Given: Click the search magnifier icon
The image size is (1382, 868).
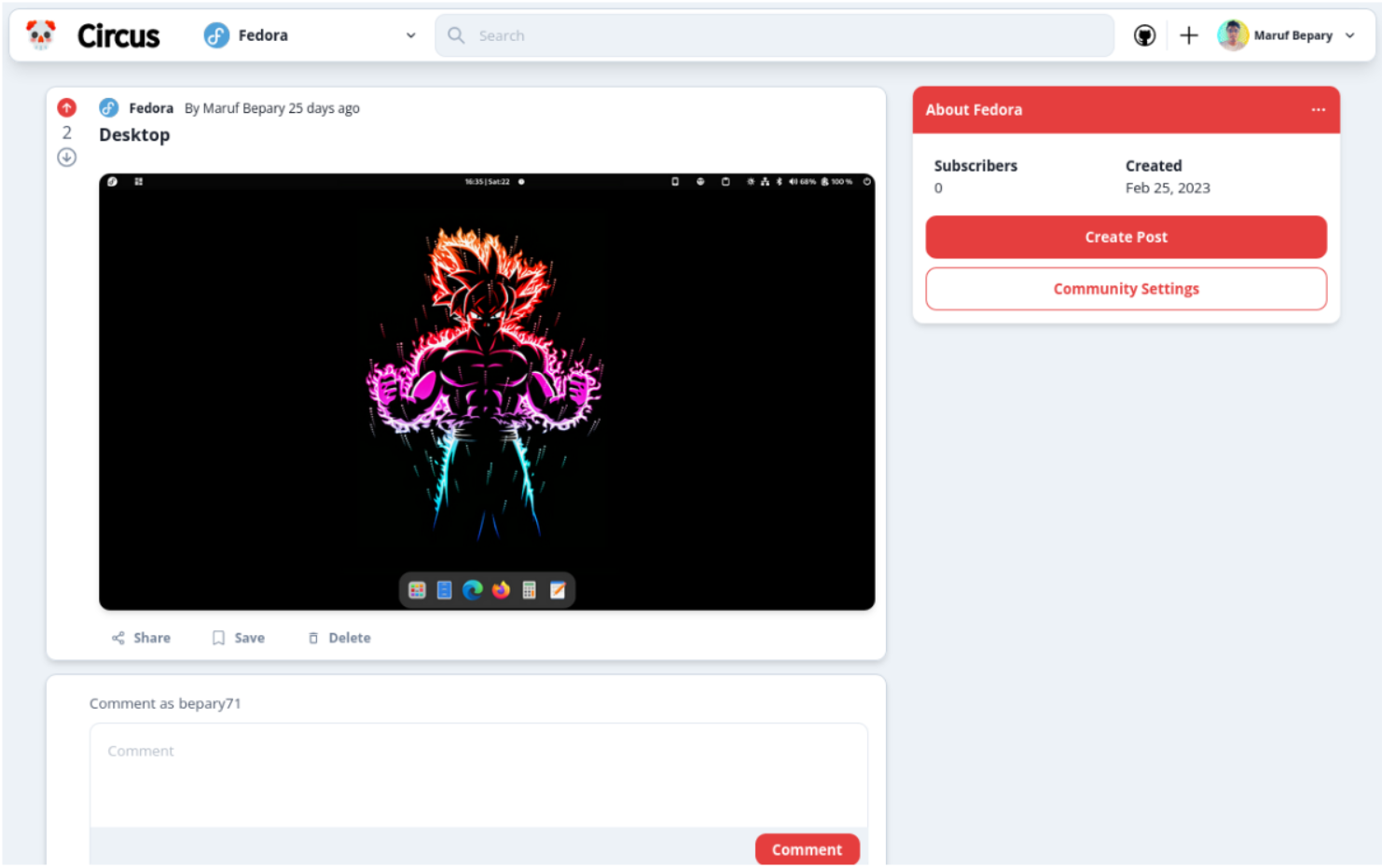Looking at the screenshot, I should [x=456, y=35].
